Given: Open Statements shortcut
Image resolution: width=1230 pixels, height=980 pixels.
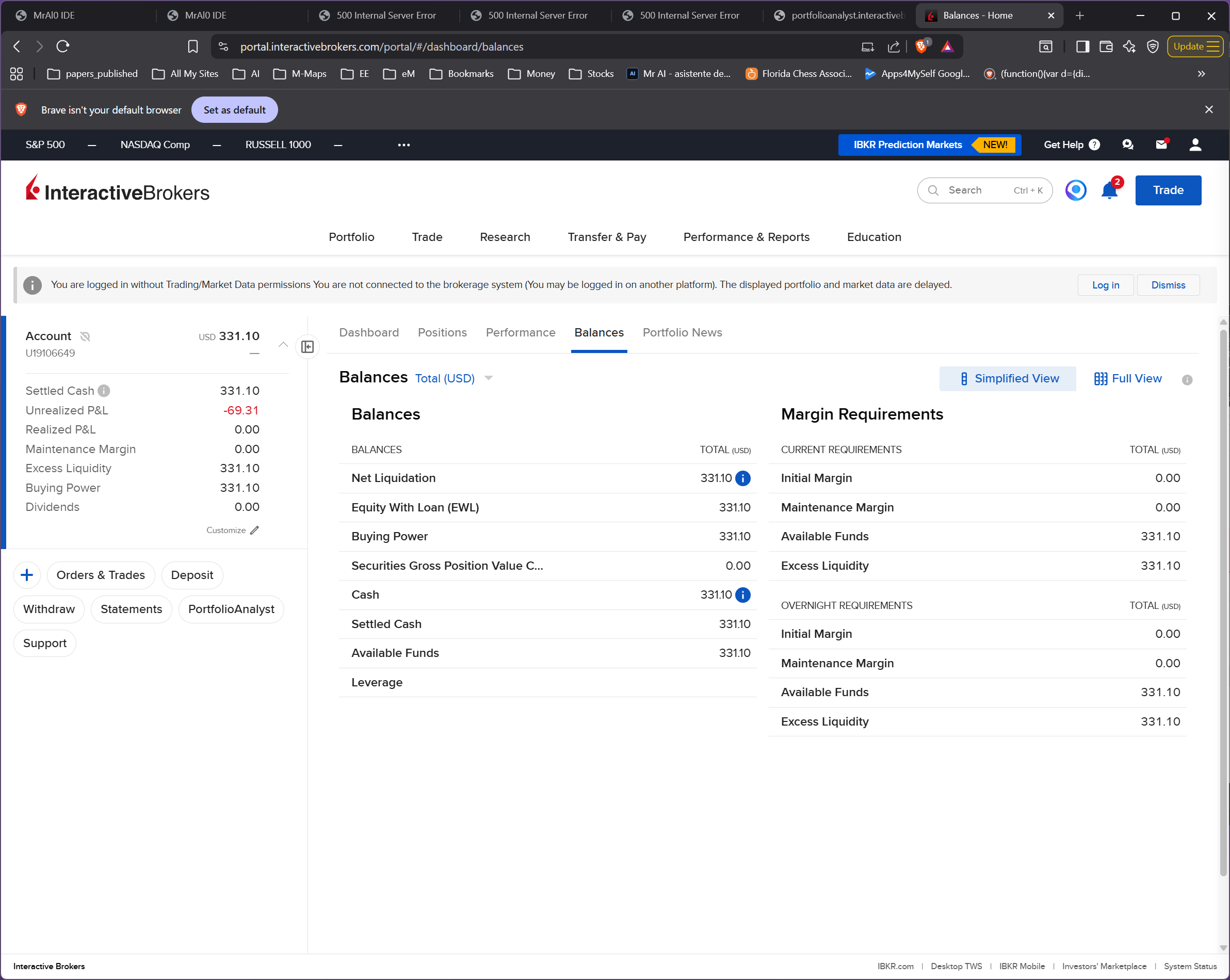Looking at the screenshot, I should (131, 609).
